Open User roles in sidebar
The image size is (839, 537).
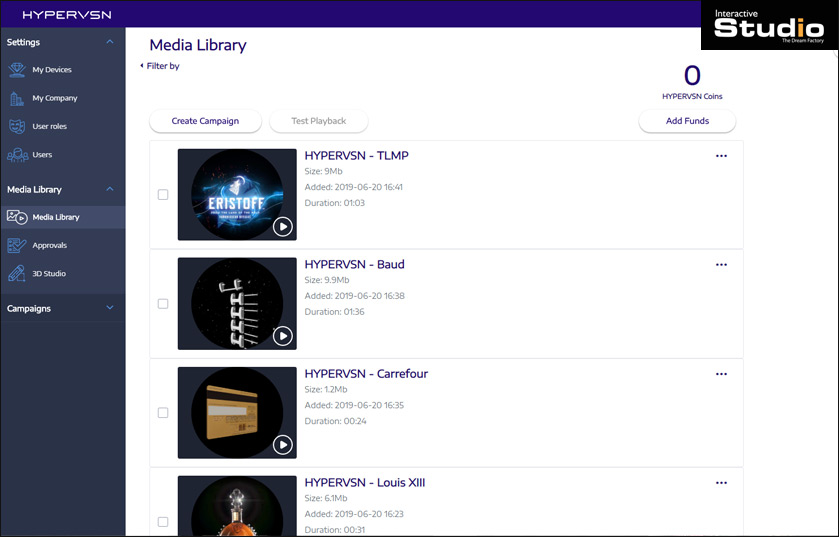coord(63,126)
